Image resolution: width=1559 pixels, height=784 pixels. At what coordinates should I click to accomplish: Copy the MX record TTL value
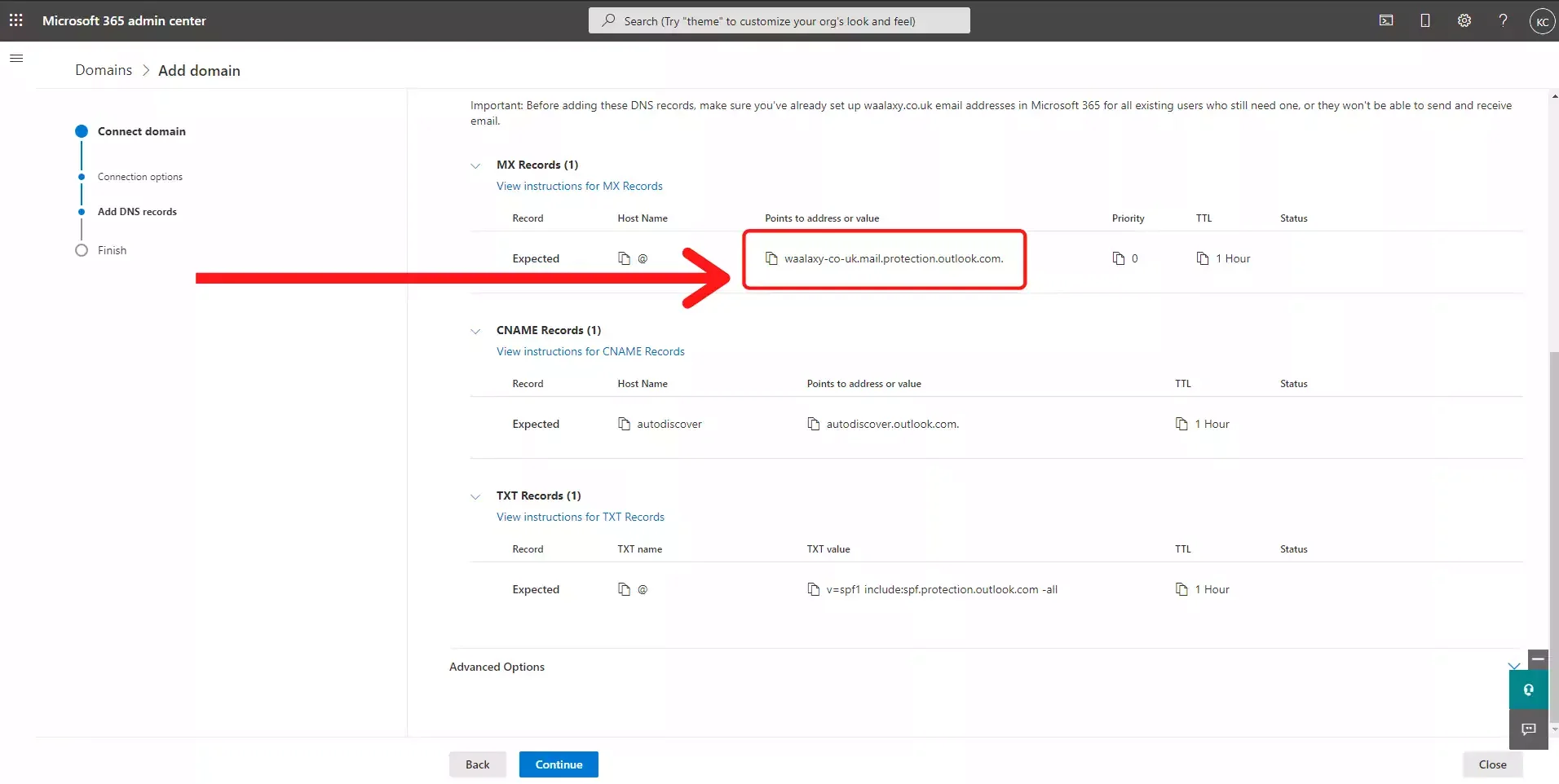[x=1203, y=258]
